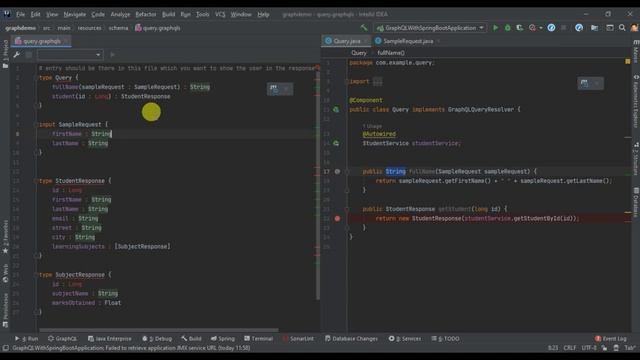Execute GraphQL query play arrow in editor toolbar

112,55
